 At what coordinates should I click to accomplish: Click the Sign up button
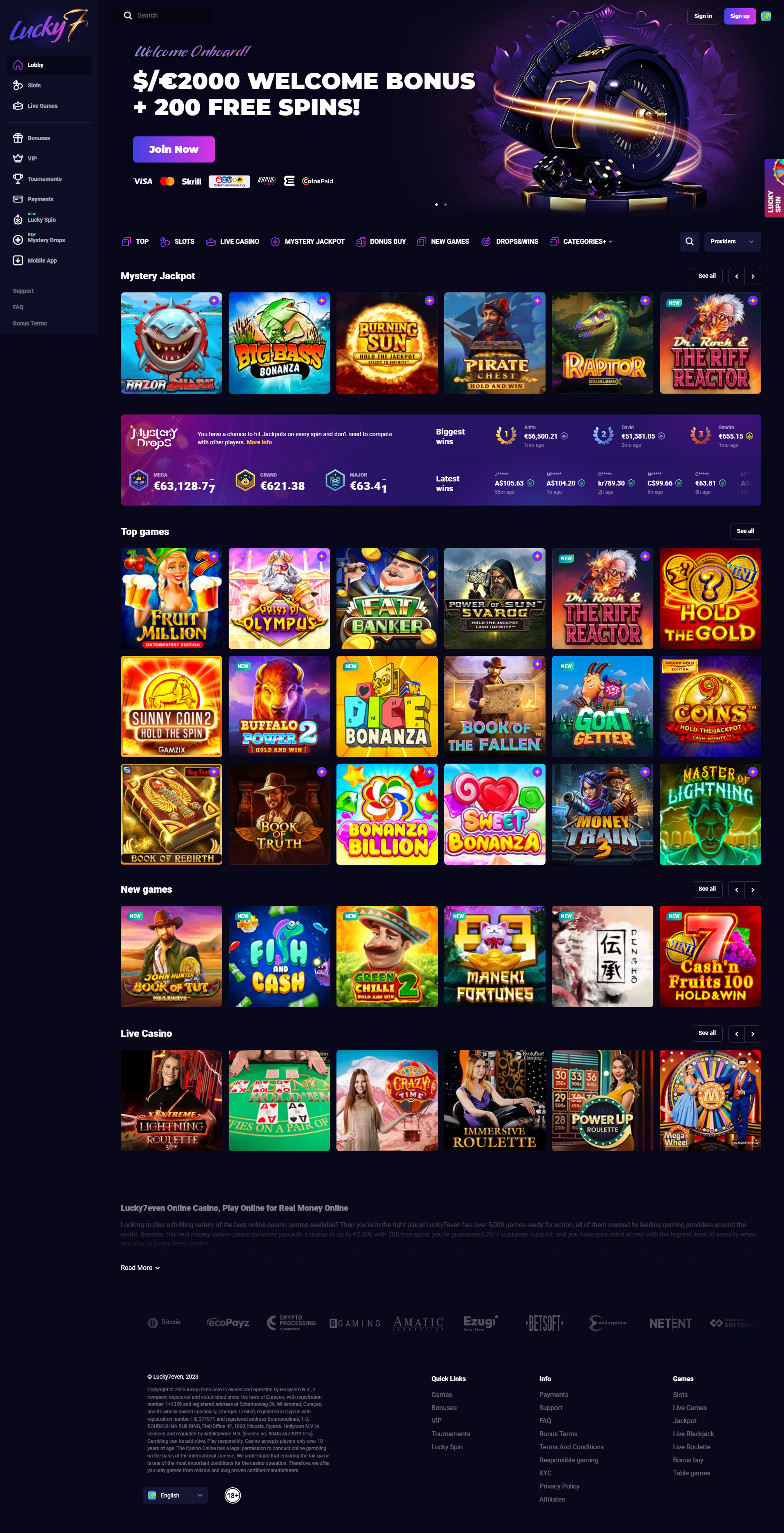(739, 16)
